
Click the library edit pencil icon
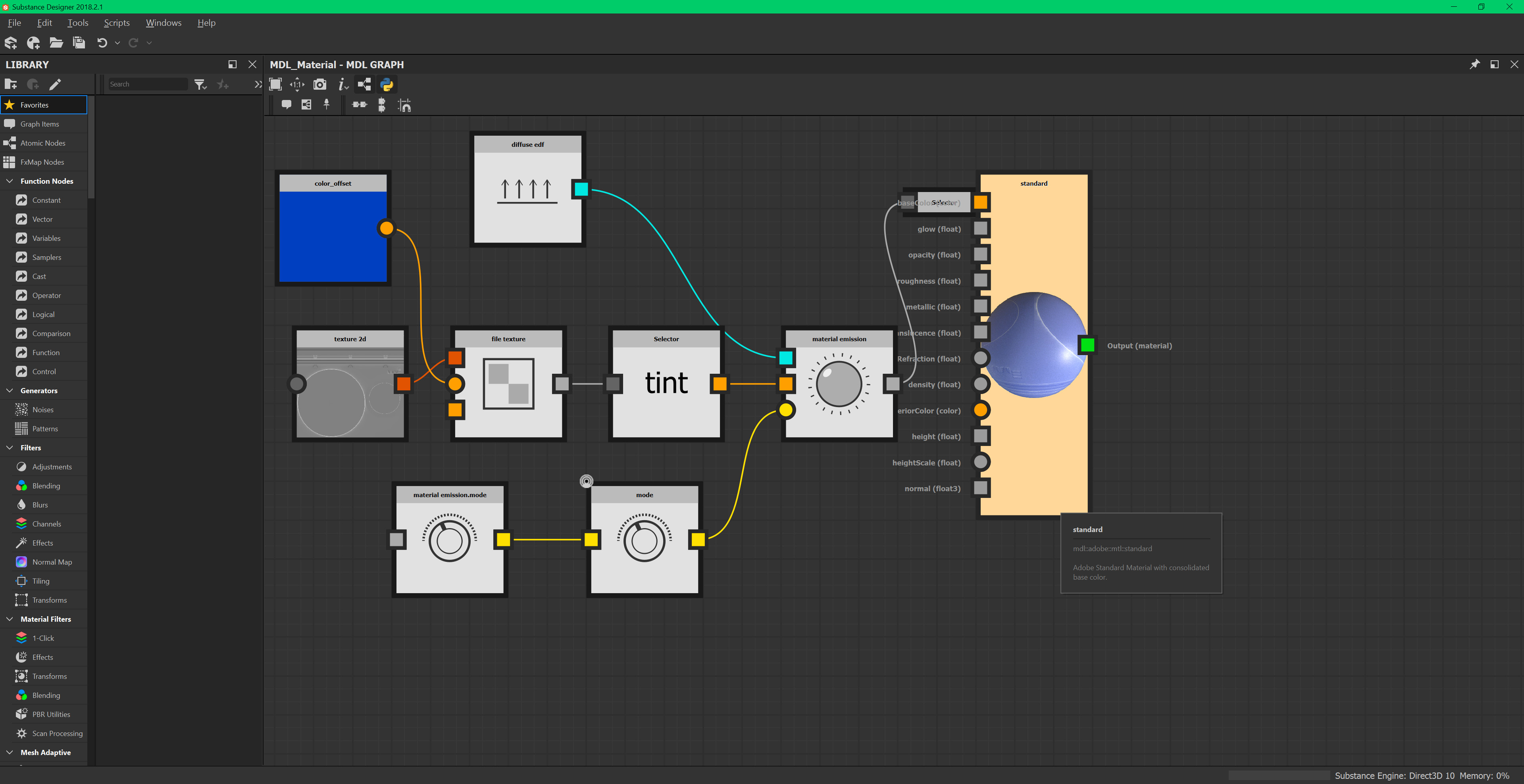coord(55,84)
